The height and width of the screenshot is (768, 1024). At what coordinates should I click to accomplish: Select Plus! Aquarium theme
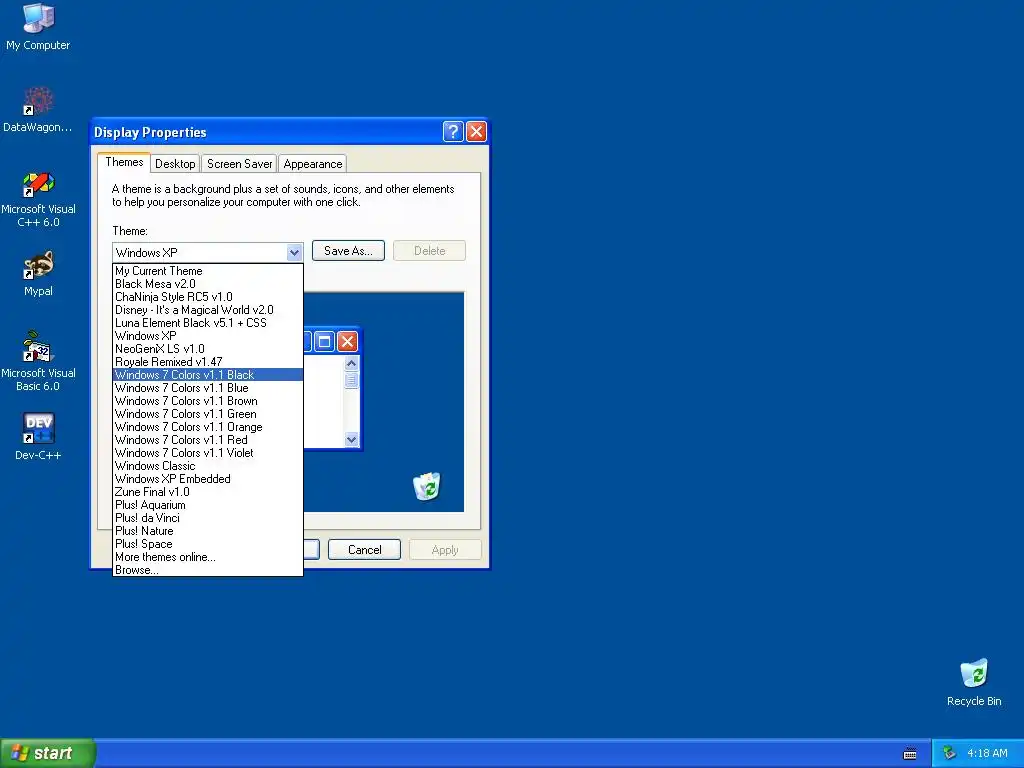point(208,505)
